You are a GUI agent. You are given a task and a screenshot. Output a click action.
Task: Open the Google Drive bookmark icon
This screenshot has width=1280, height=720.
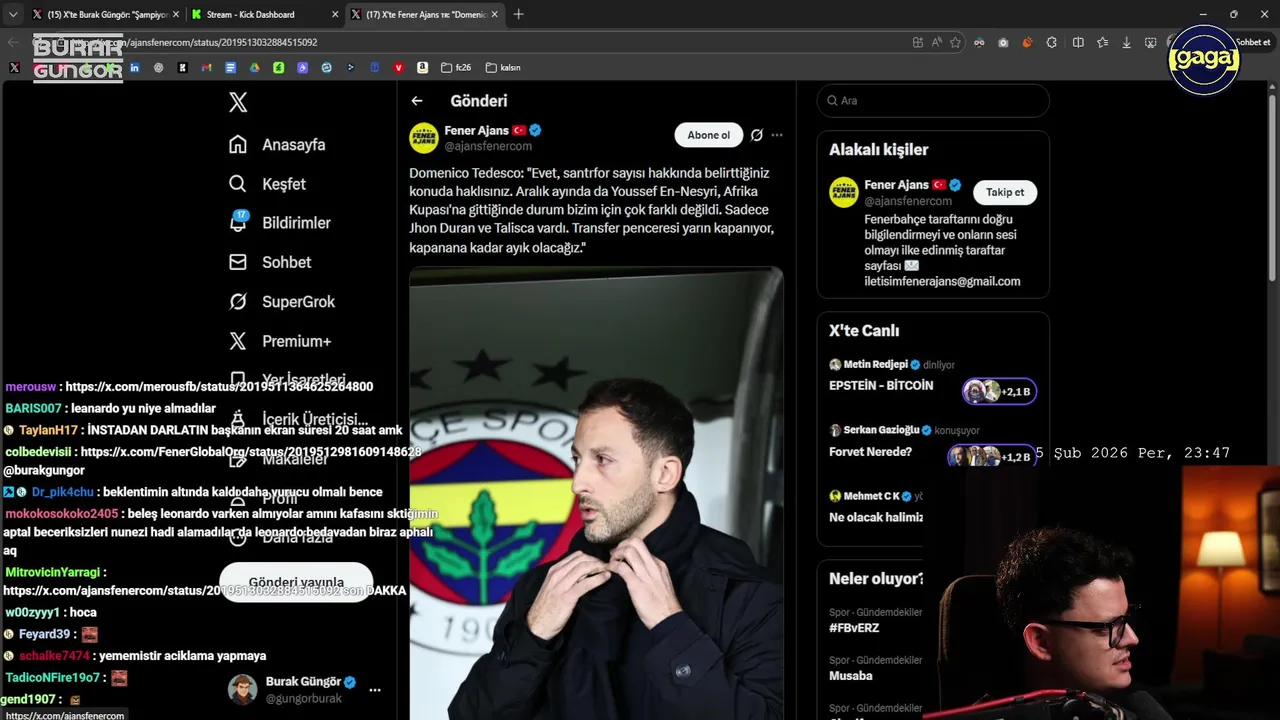pos(254,68)
